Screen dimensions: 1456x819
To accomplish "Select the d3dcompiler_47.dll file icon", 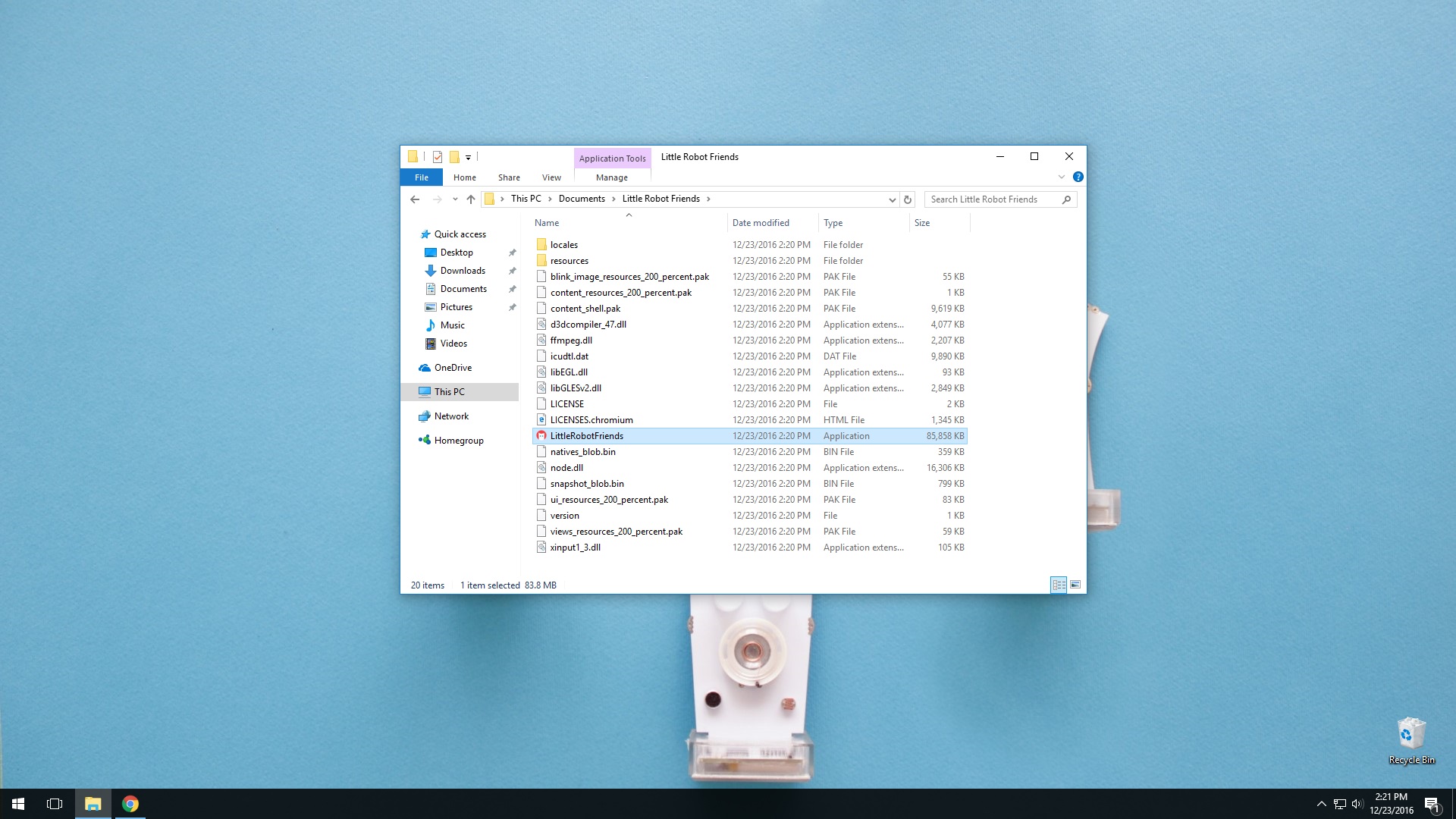I will coord(541,325).
